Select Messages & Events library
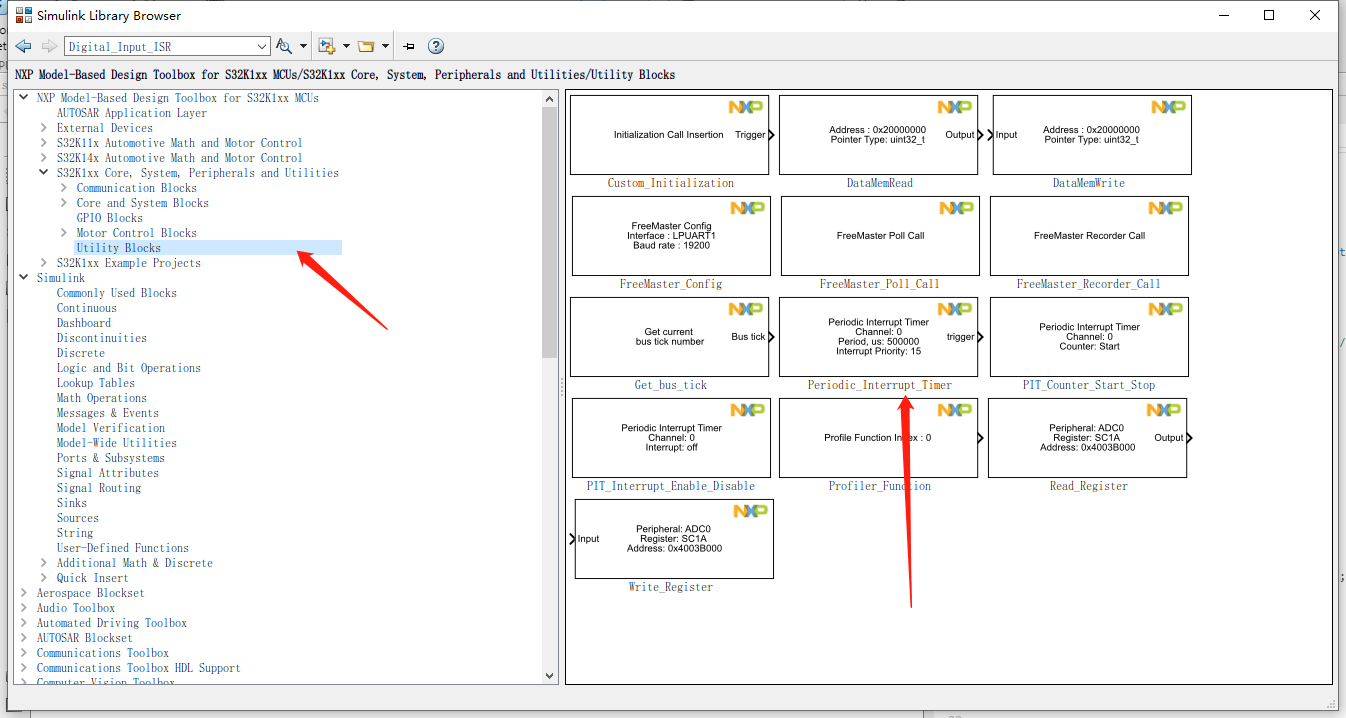Viewport: 1346px width, 718px height. pyautogui.click(x=108, y=413)
